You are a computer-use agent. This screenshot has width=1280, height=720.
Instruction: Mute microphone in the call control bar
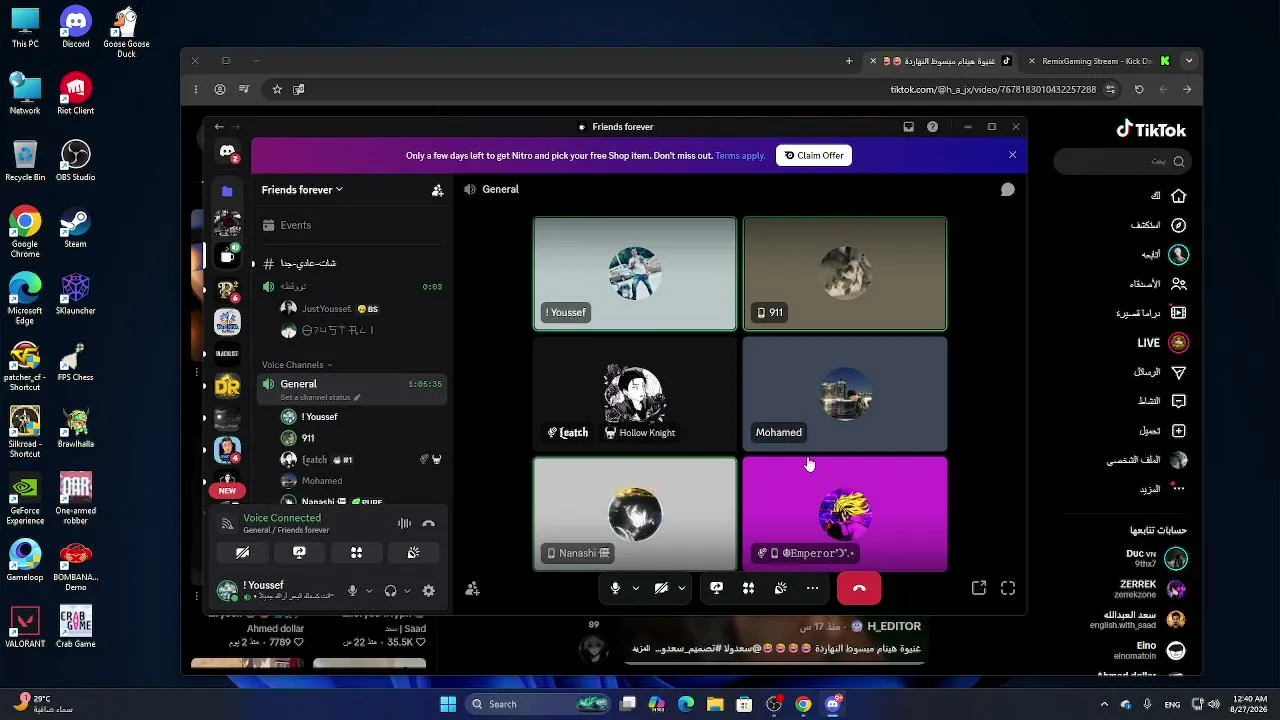[616, 588]
